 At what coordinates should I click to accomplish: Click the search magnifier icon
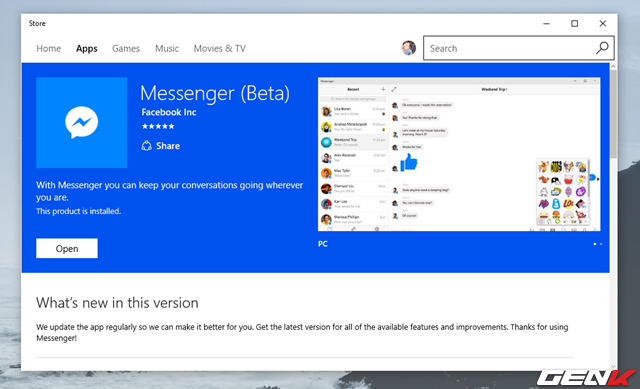coord(602,48)
